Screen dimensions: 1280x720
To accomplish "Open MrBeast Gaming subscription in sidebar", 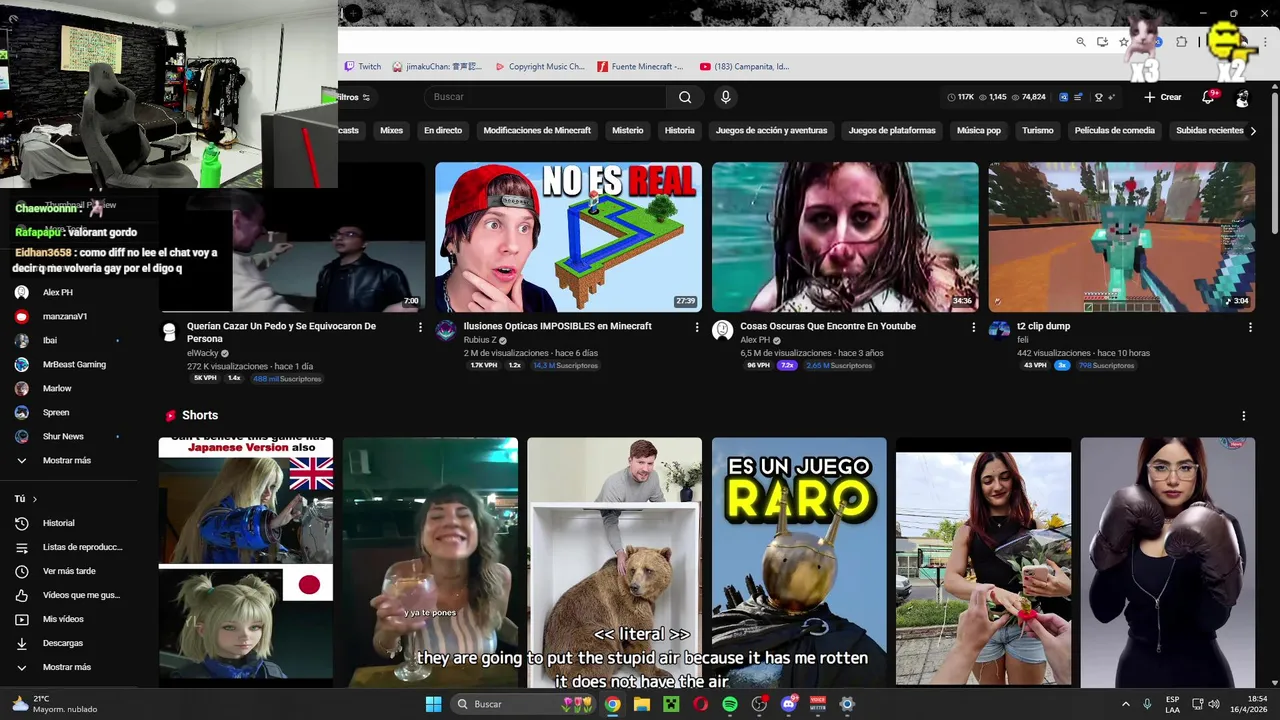I will point(66,364).
